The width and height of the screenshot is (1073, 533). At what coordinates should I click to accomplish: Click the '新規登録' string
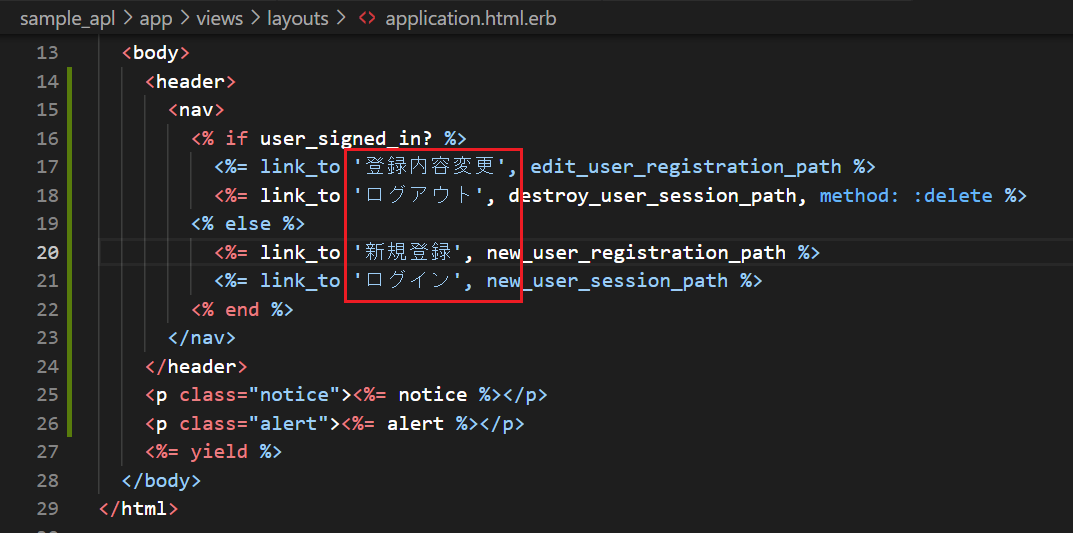tap(411, 252)
